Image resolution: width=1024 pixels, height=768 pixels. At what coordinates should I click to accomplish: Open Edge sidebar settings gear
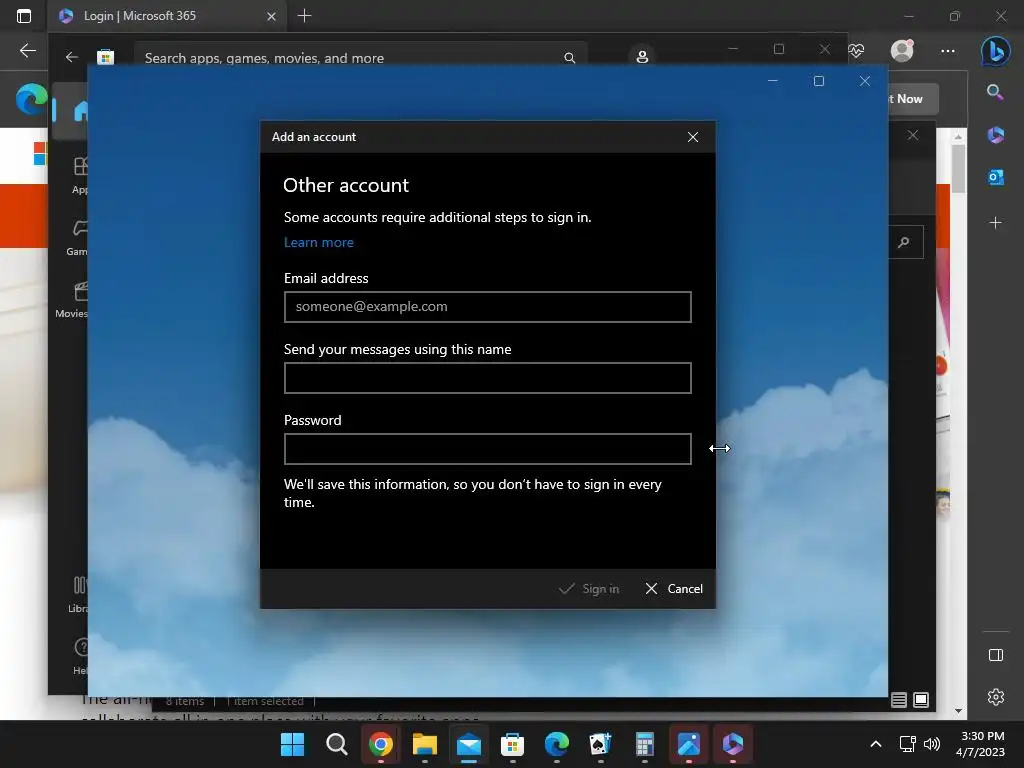tap(996, 697)
